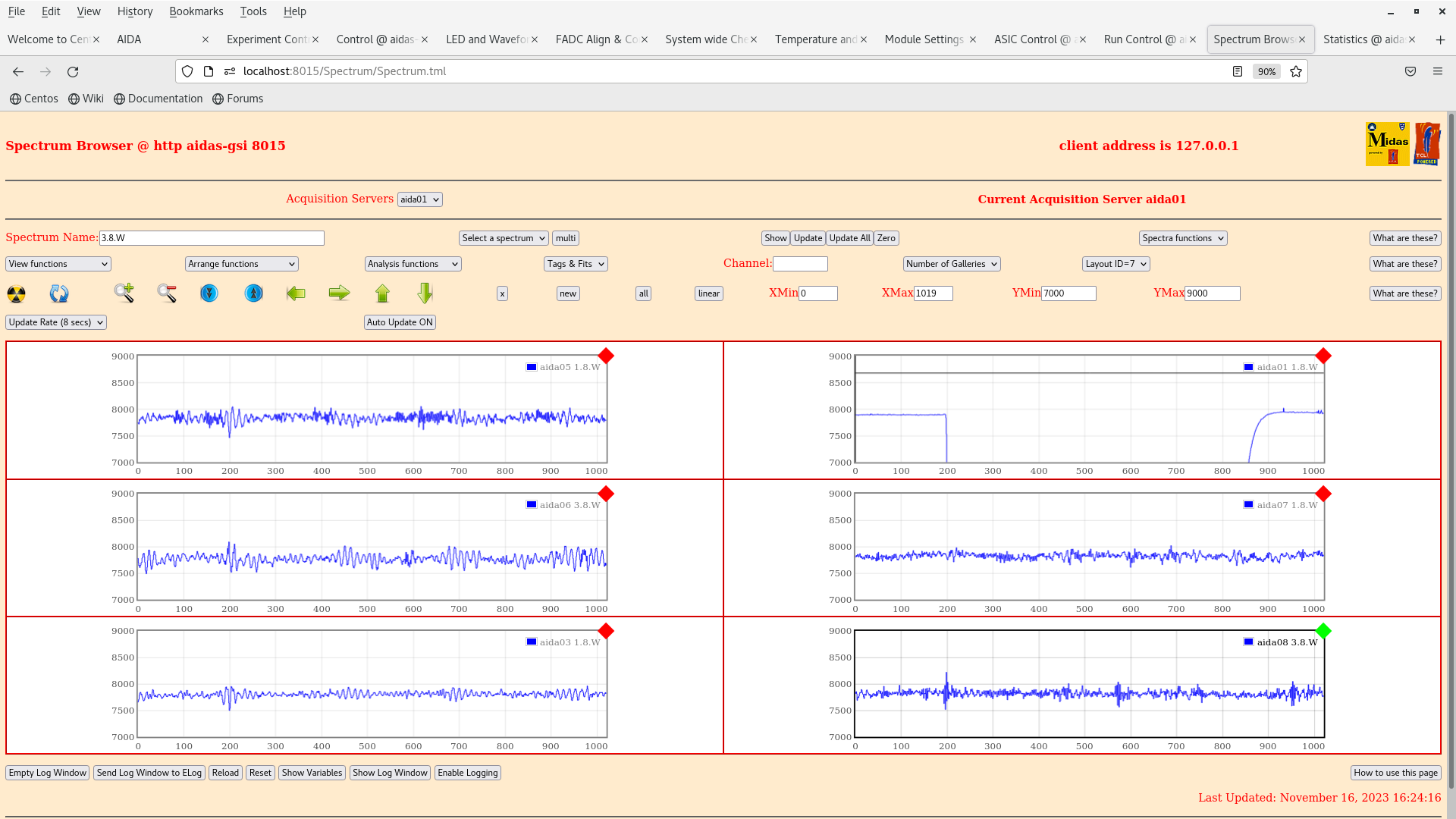Click the Spectrum Name input field
Image resolution: width=1456 pixels, height=819 pixels.
(x=212, y=238)
